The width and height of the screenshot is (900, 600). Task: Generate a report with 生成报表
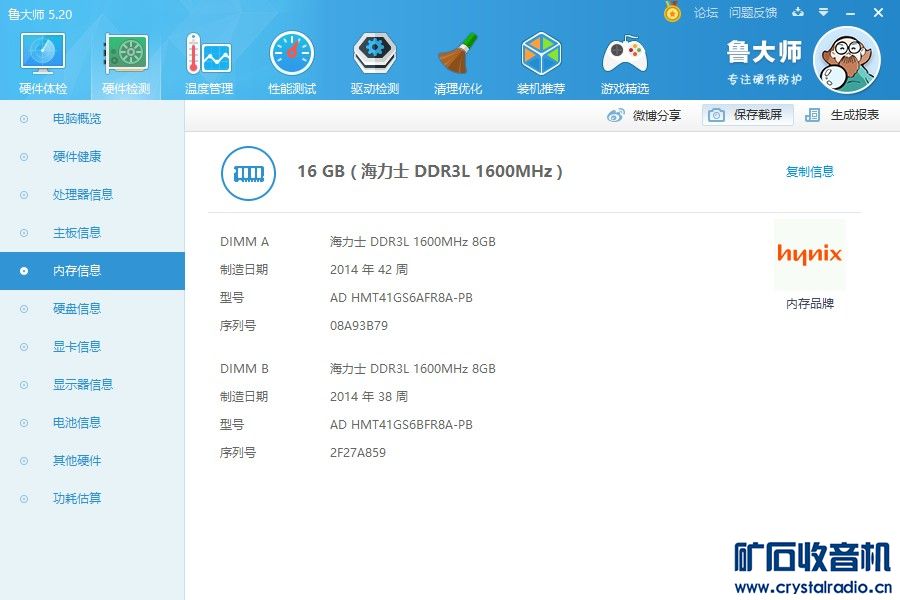tap(842, 115)
